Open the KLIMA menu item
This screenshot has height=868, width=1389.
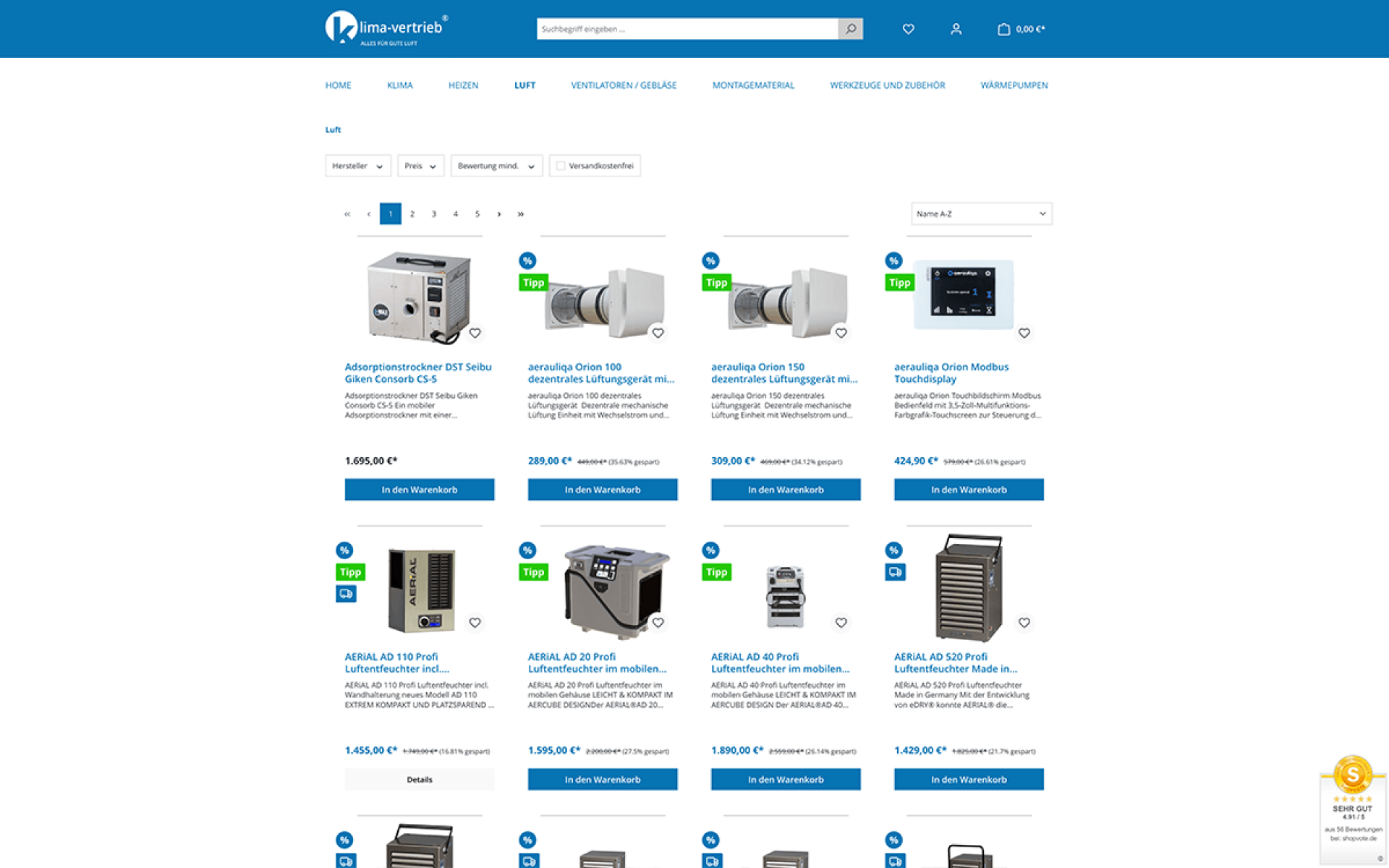click(x=399, y=85)
